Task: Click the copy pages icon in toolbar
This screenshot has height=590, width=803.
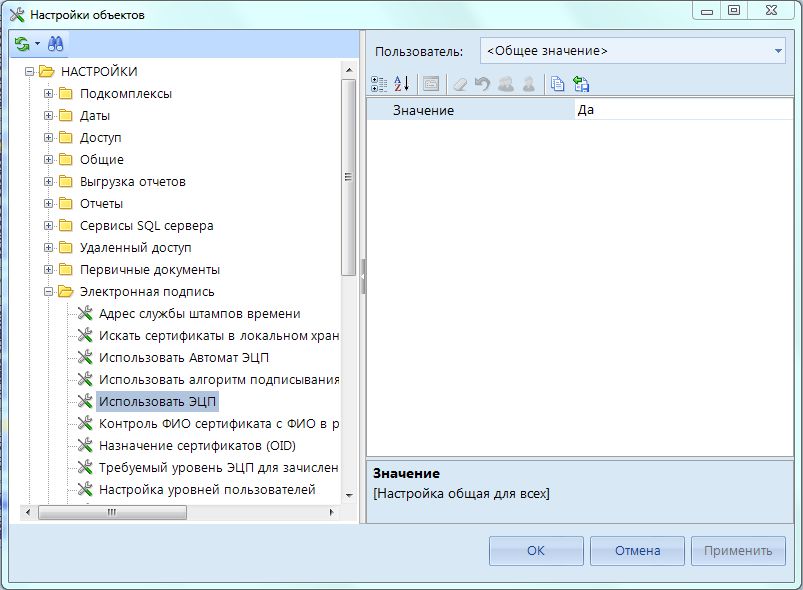Action: point(559,85)
